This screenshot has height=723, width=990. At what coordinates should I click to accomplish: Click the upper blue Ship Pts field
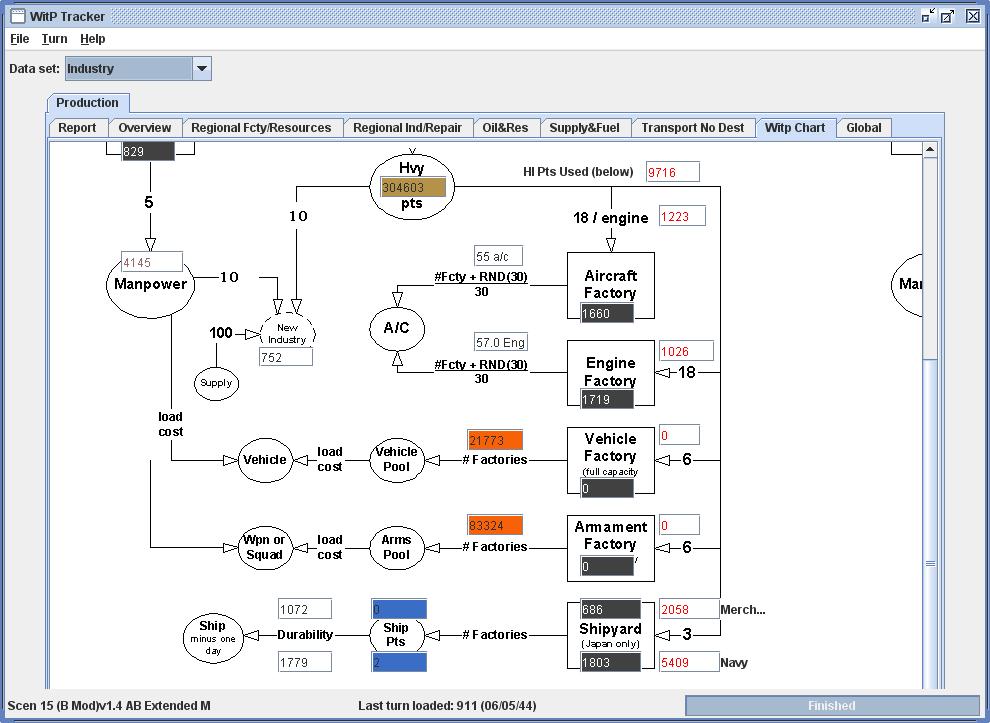click(399, 609)
